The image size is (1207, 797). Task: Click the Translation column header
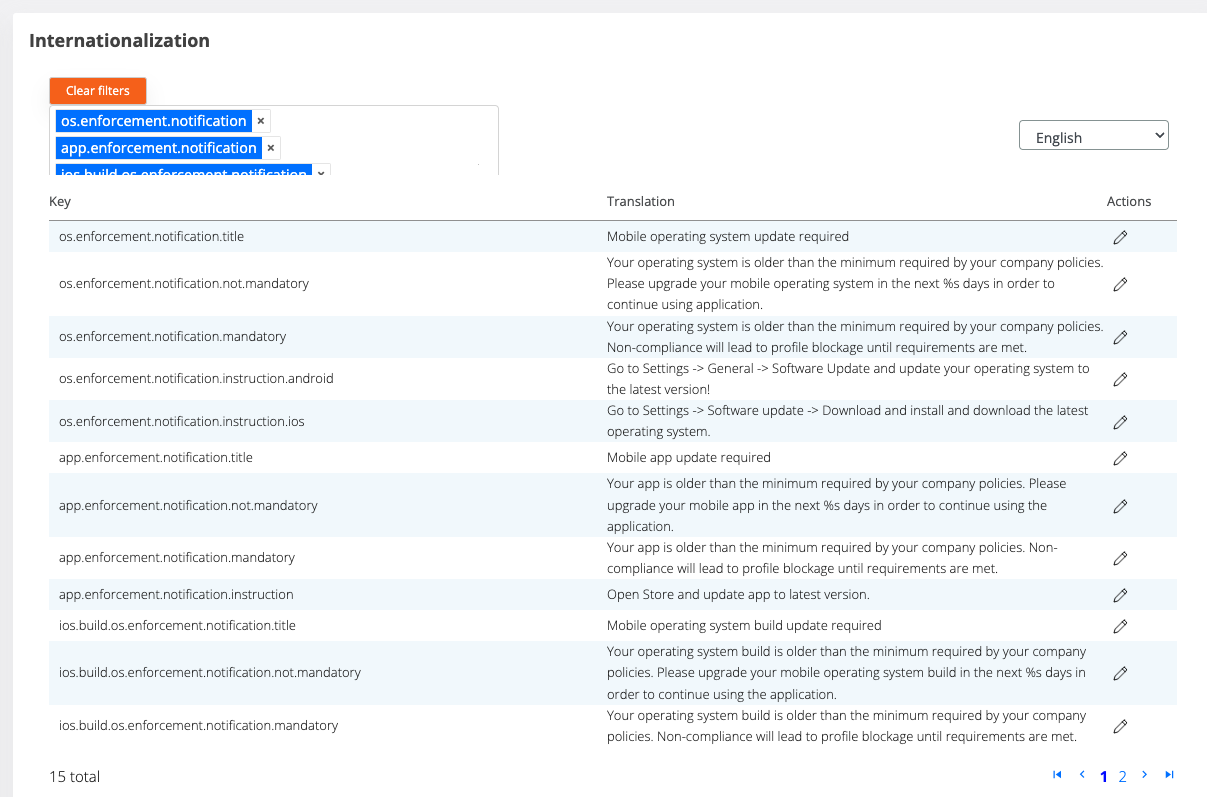tap(640, 202)
